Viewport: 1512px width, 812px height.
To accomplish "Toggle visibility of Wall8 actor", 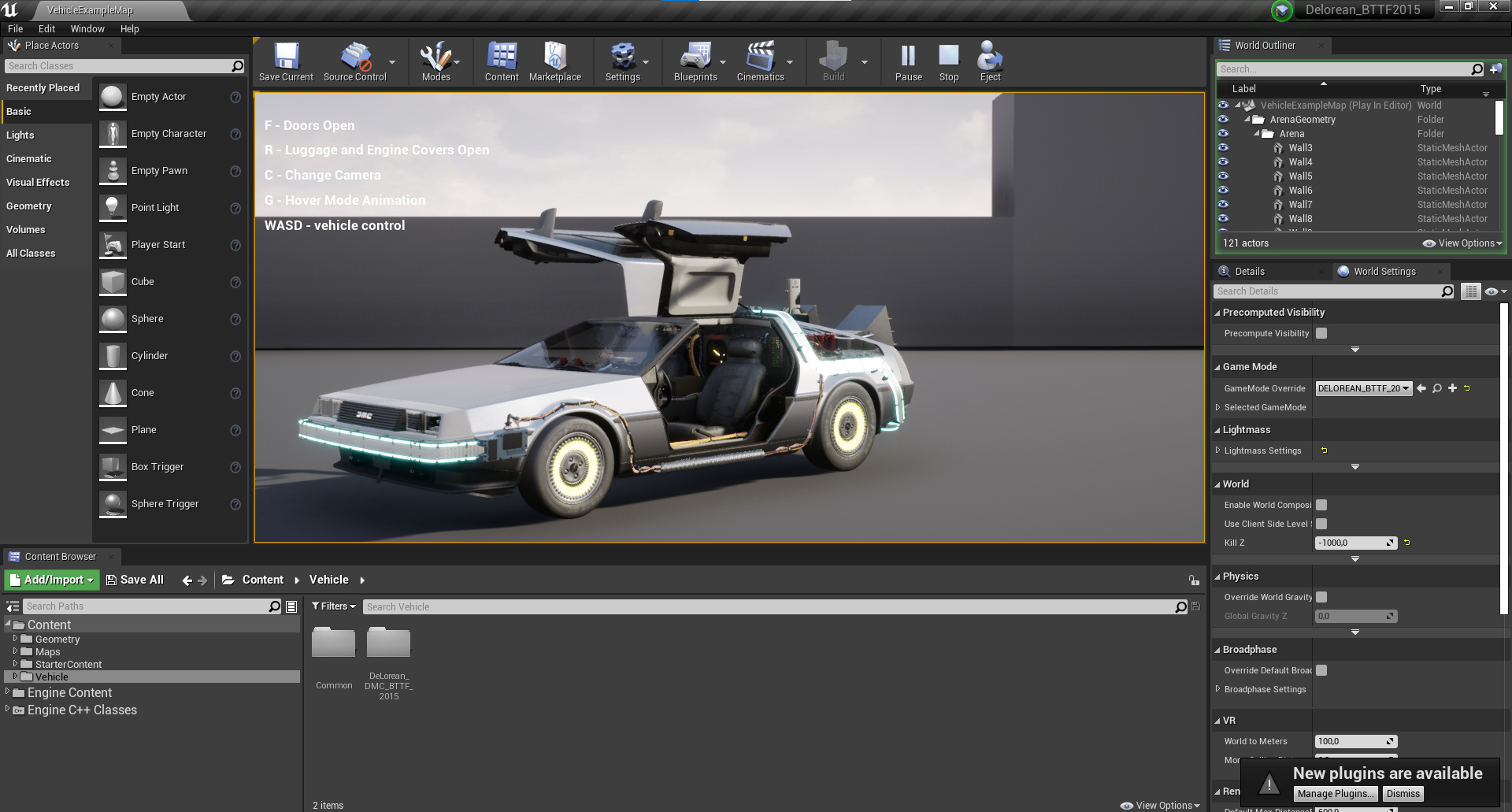I will click(1223, 218).
